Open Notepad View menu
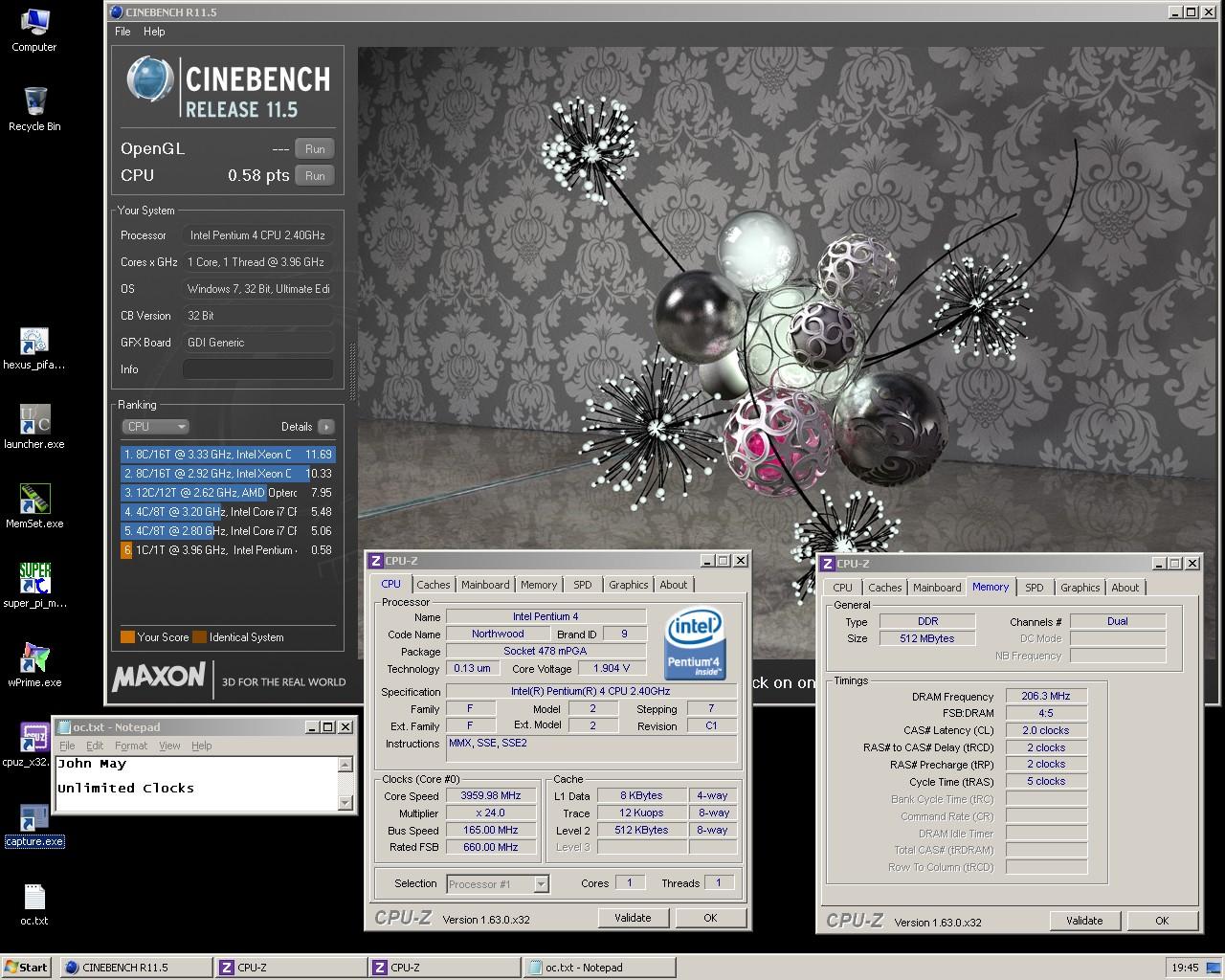This screenshot has height=980, width=1225. (x=169, y=746)
